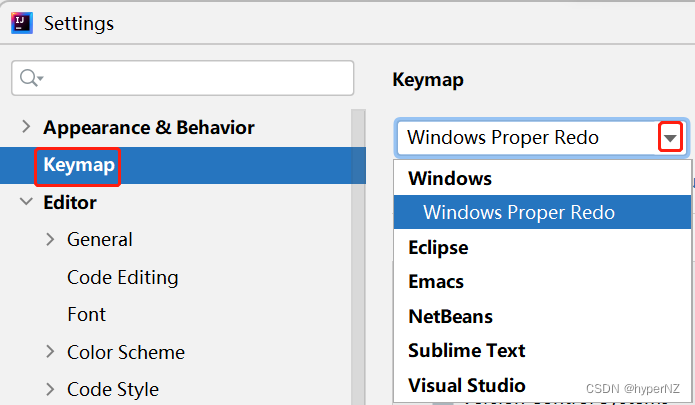
Task: Click the search magnifier icon
Action: pyautogui.click(x=31, y=78)
